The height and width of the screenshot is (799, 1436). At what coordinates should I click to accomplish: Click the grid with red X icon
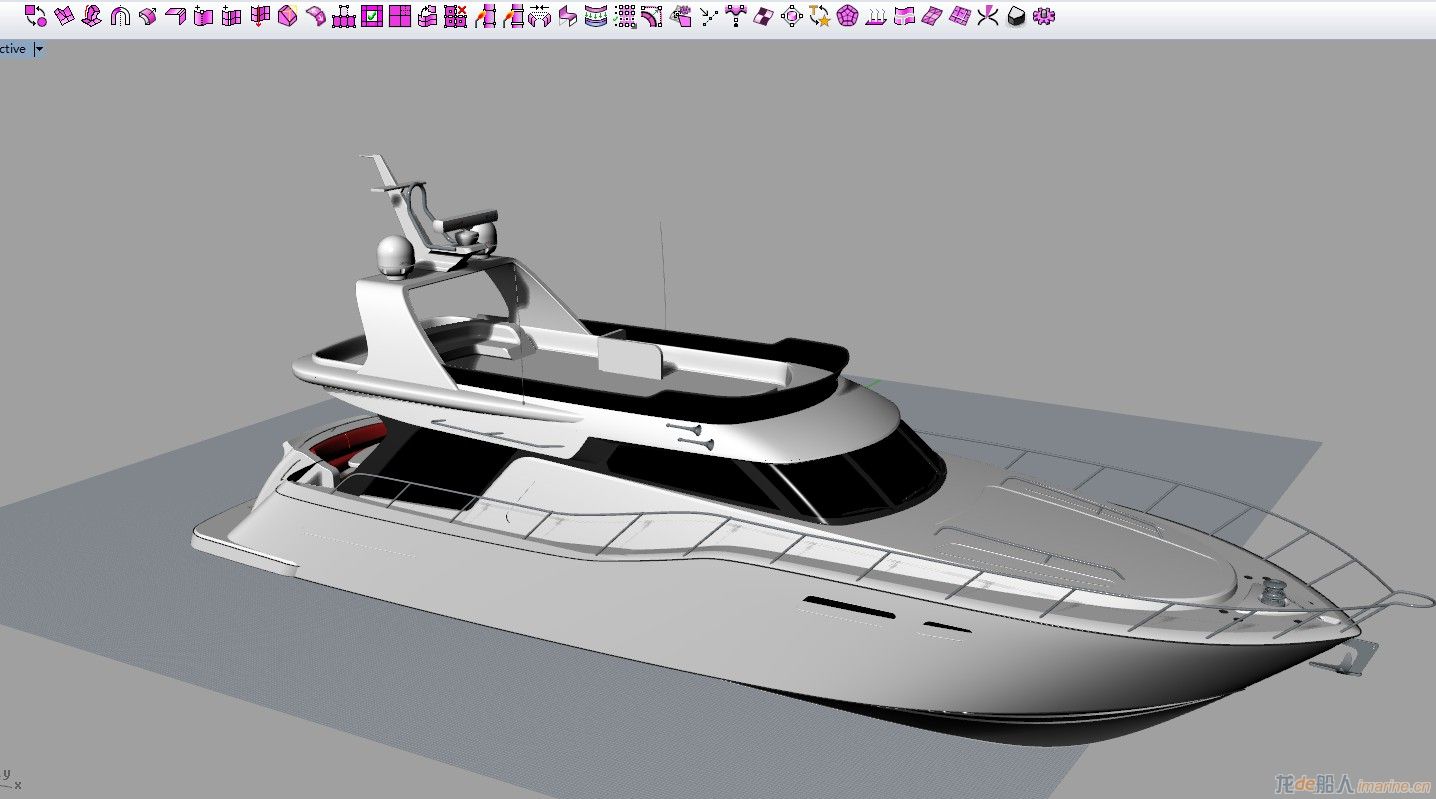(x=456, y=16)
